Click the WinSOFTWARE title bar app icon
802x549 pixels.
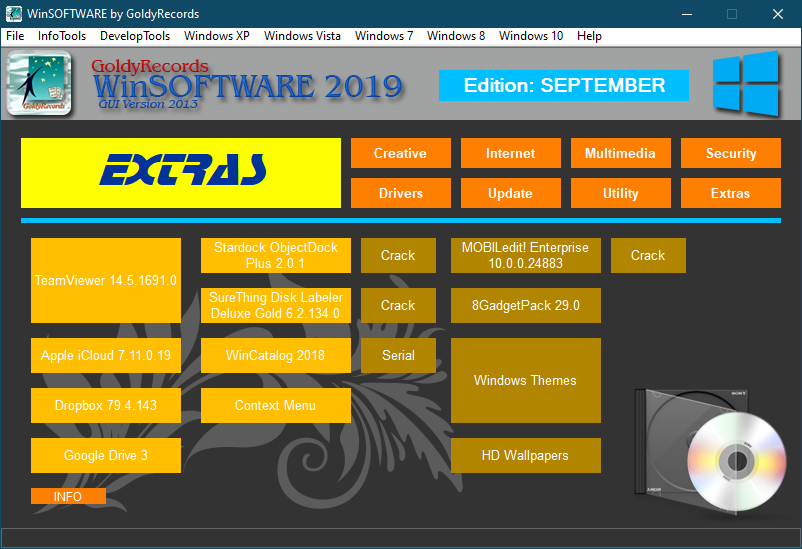[x=13, y=14]
